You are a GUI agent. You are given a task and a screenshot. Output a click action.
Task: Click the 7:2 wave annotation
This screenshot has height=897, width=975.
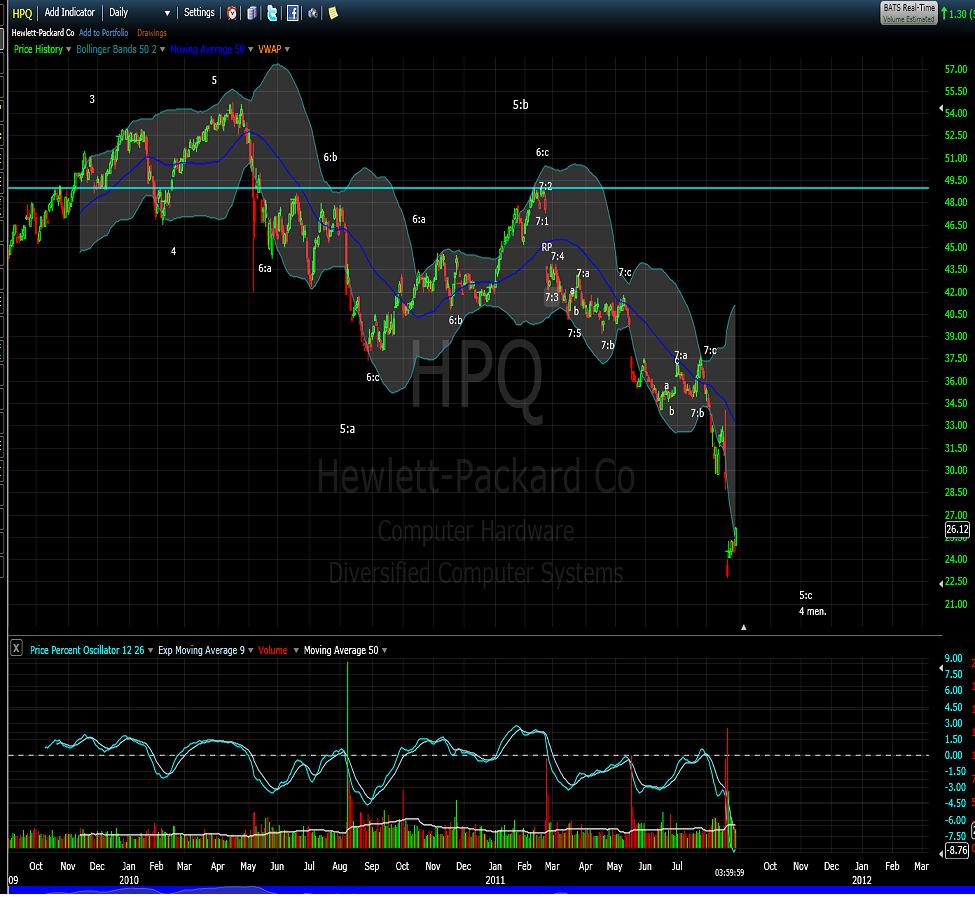[545, 186]
